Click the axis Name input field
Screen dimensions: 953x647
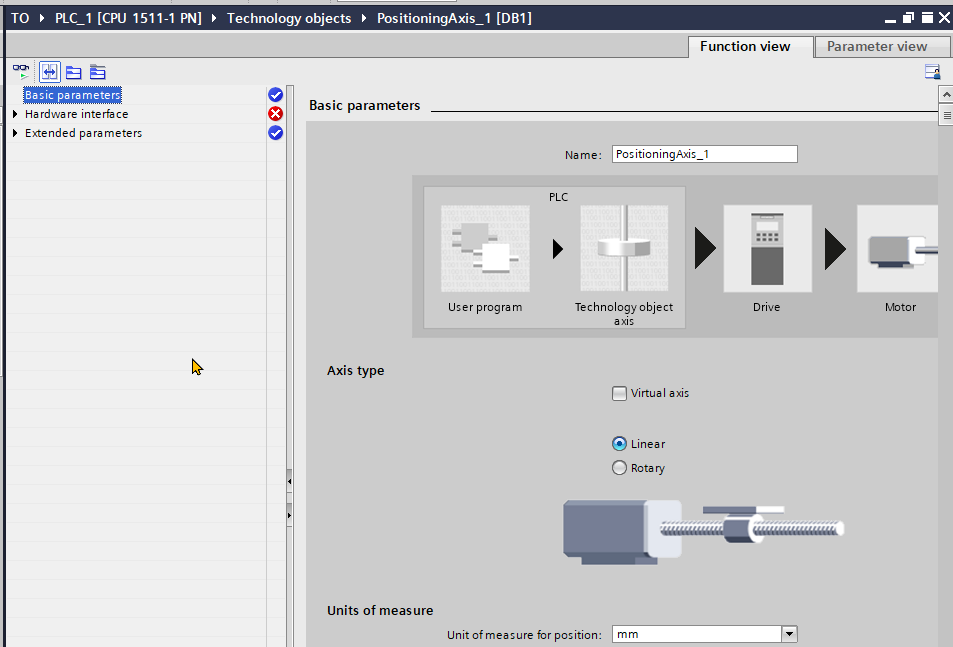[704, 154]
